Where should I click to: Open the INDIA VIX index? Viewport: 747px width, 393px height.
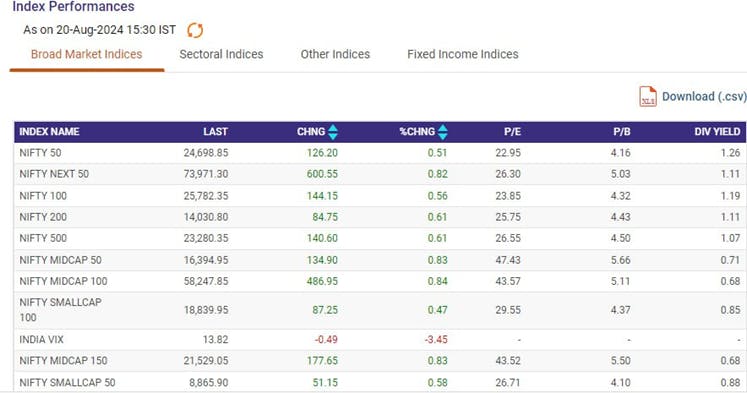click(41, 340)
